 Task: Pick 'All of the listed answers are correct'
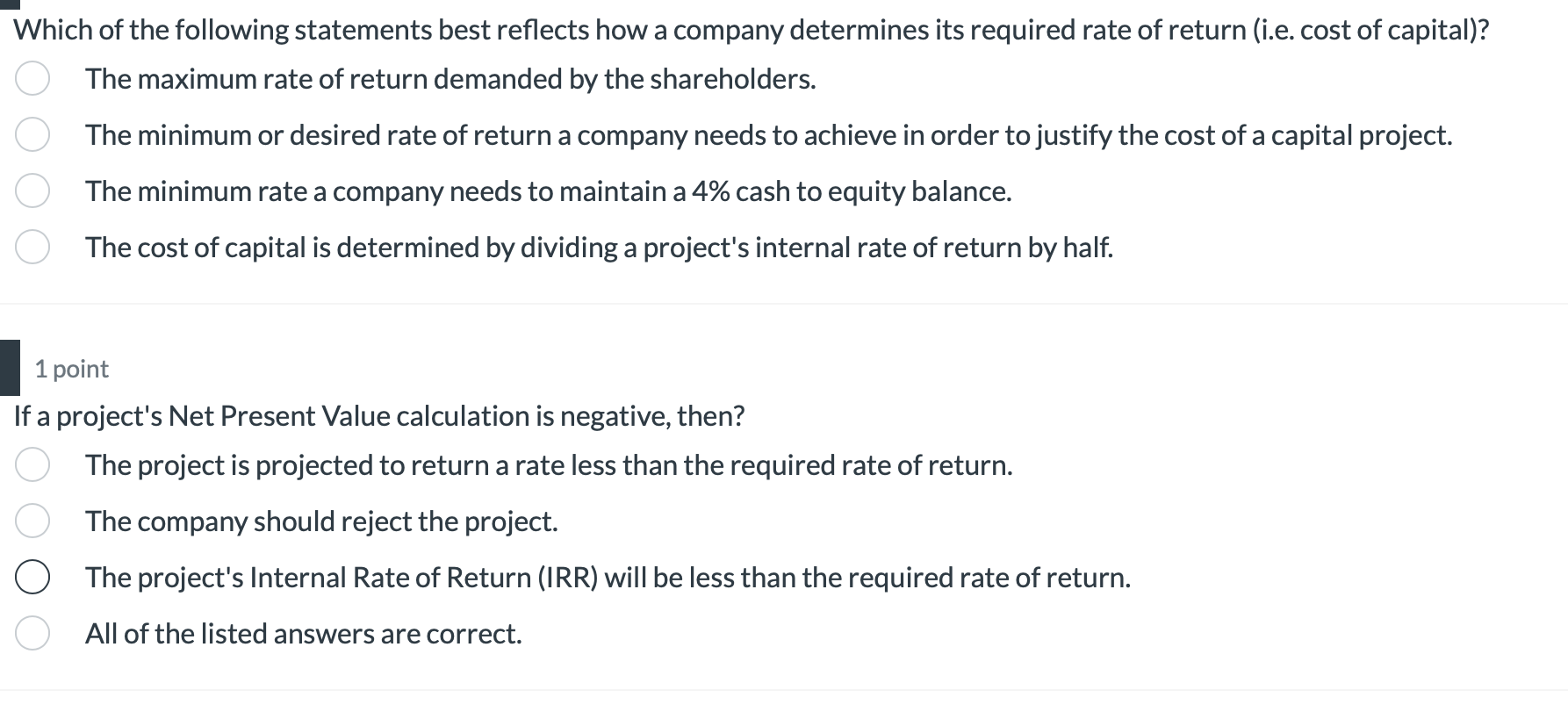pyautogui.click(x=32, y=633)
